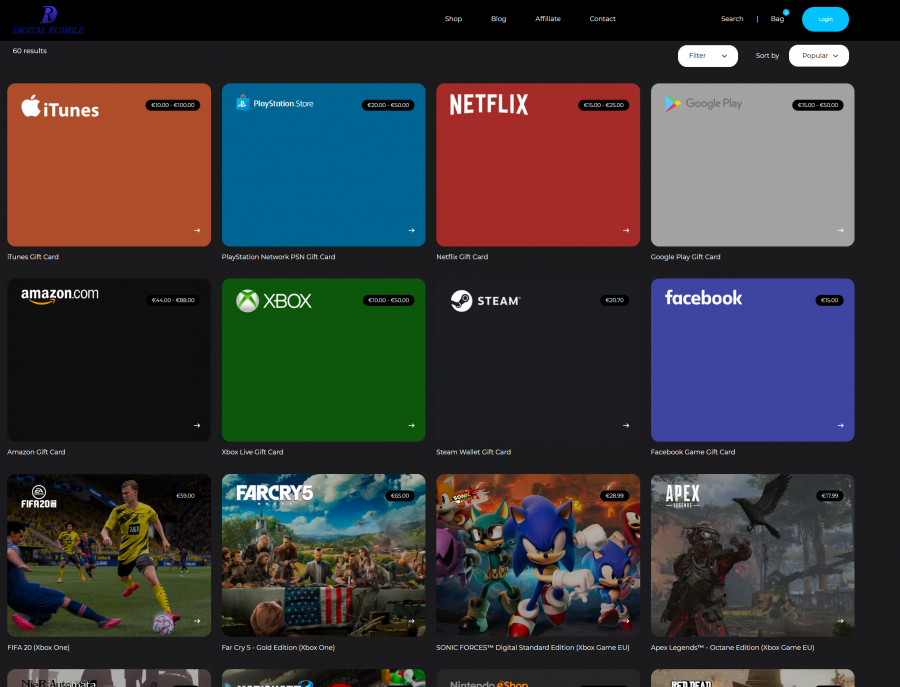Image resolution: width=900 pixels, height=687 pixels.
Task: Click the FIFA 20 EA logo
Action: tap(38, 497)
